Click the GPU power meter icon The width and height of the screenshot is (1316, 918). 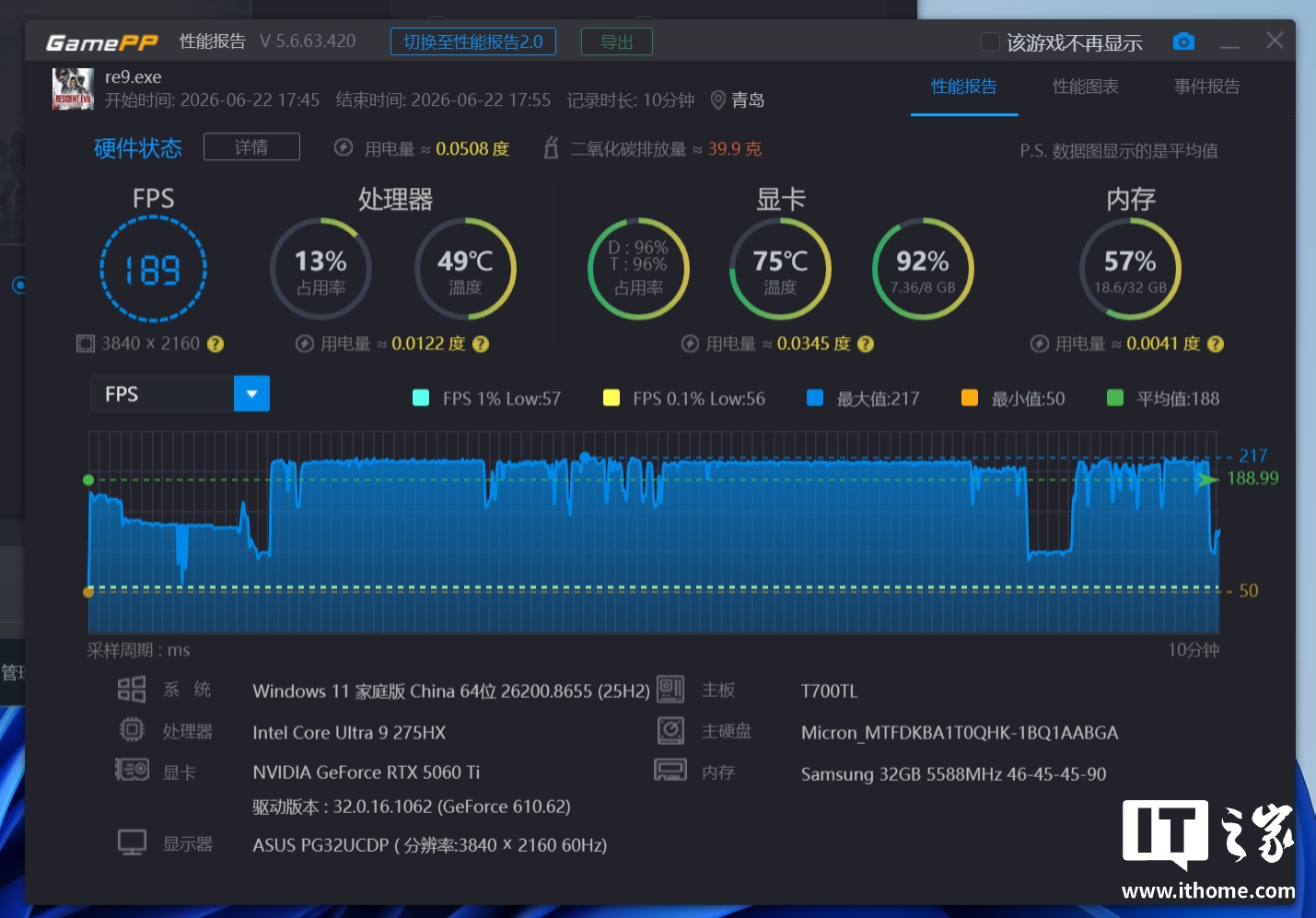(x=690, y=343)
